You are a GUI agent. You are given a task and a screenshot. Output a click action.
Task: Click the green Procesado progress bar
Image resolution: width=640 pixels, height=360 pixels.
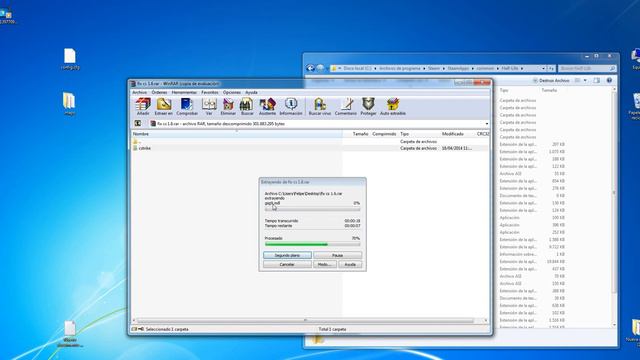pos(313,244)
